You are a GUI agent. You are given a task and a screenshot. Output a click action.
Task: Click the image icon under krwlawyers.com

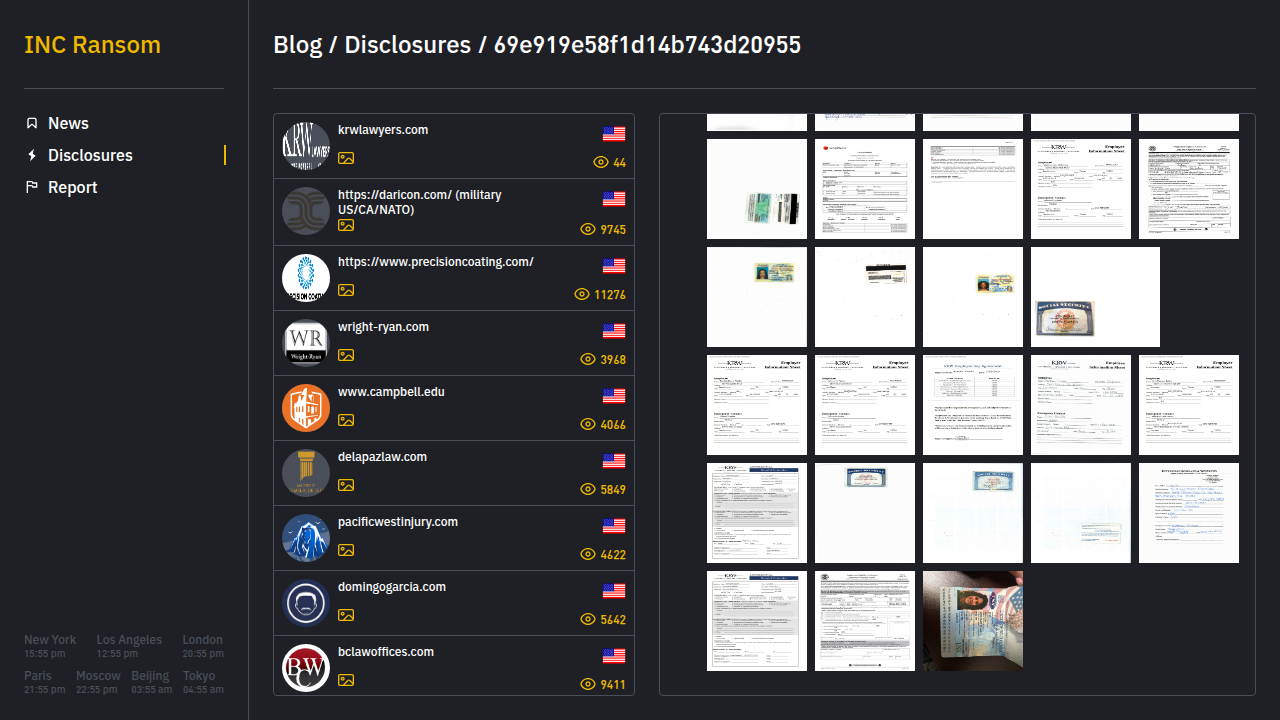click(x=346, y=158)
